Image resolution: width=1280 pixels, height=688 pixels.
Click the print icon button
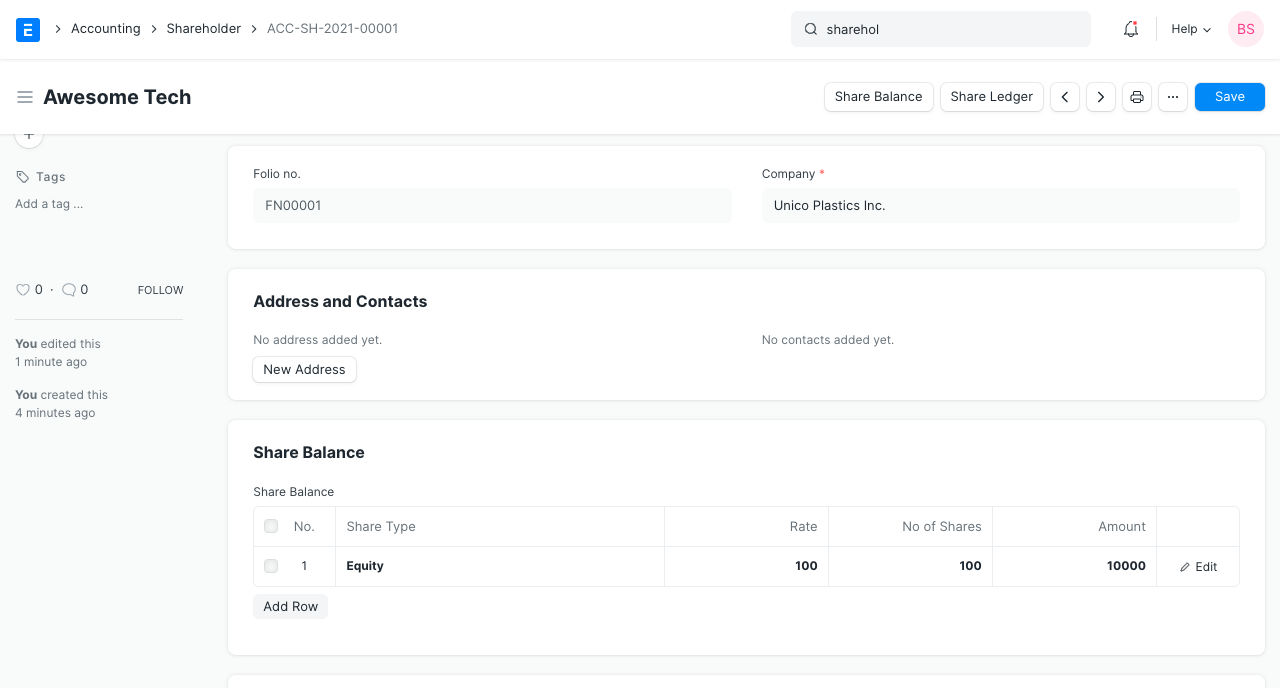tap(1137, 97)
